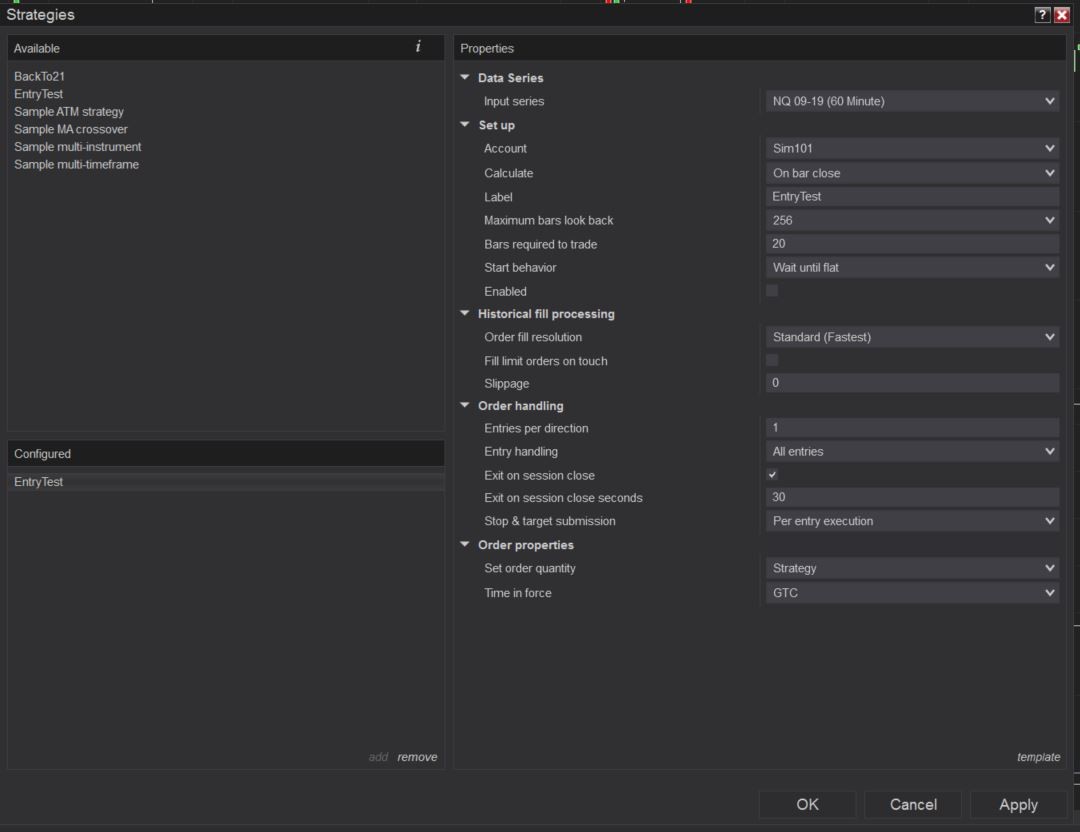Open Set order quantity dropdown
The height and width of the screenshot is (832, 1080).
coord(912,568)
